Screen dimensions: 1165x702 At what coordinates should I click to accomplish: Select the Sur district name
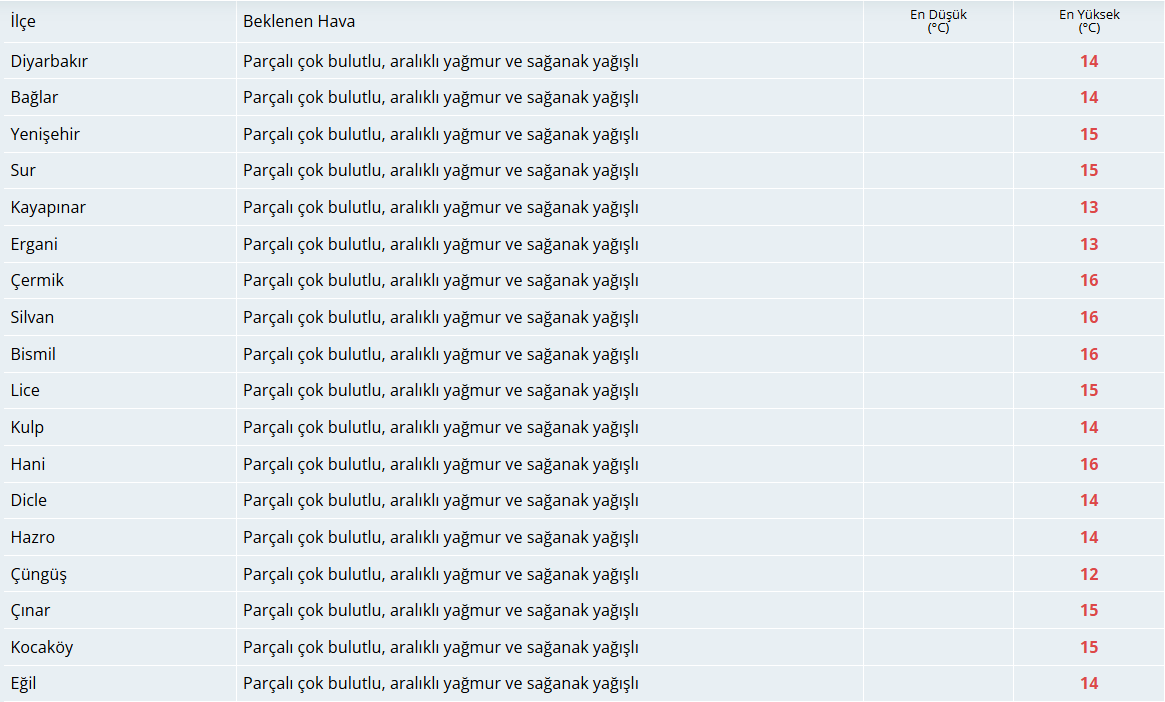click(23, 171)
